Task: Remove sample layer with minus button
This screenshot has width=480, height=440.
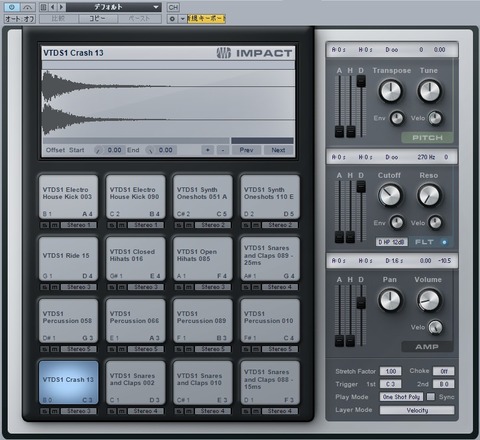Action: tap(223, 150)
